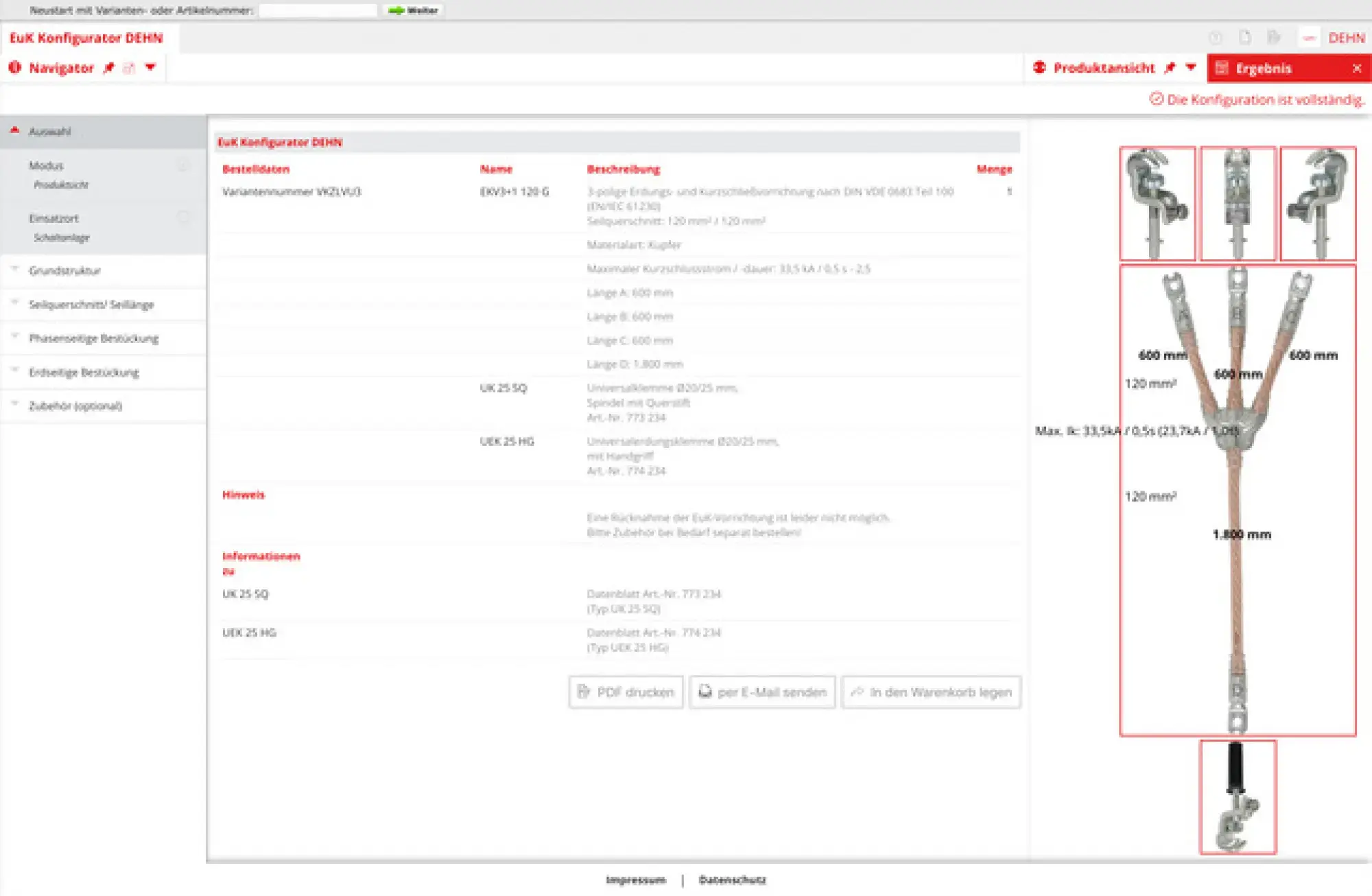Click the faded icon beside Navigator pin
1372x896 pixels.
pos(129,68)
